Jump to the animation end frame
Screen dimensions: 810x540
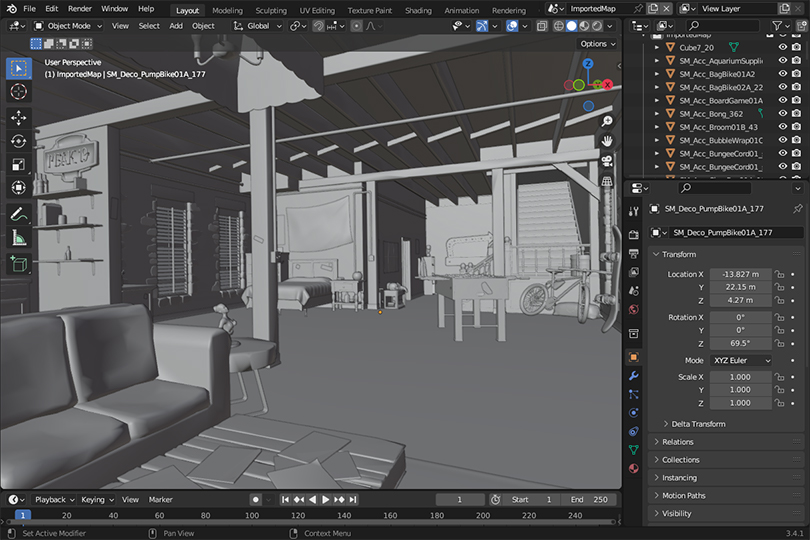pos(353,500)
